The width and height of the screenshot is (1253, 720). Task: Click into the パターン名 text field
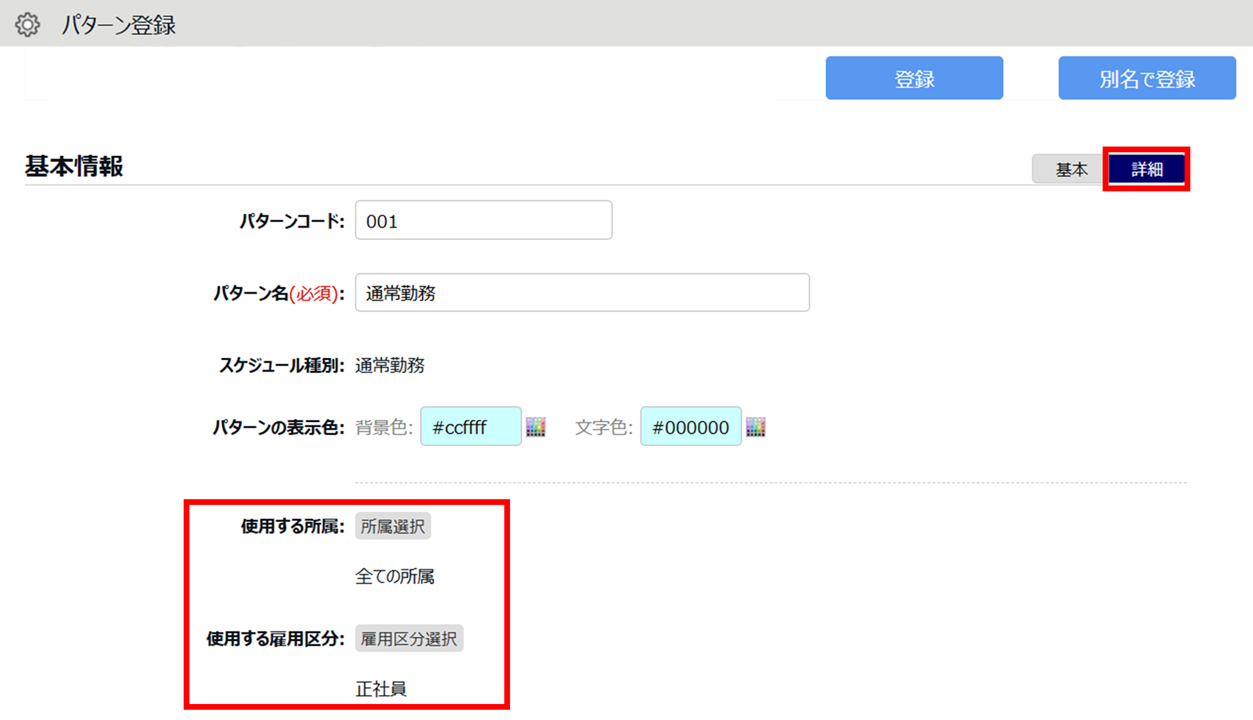click(582, 293)
